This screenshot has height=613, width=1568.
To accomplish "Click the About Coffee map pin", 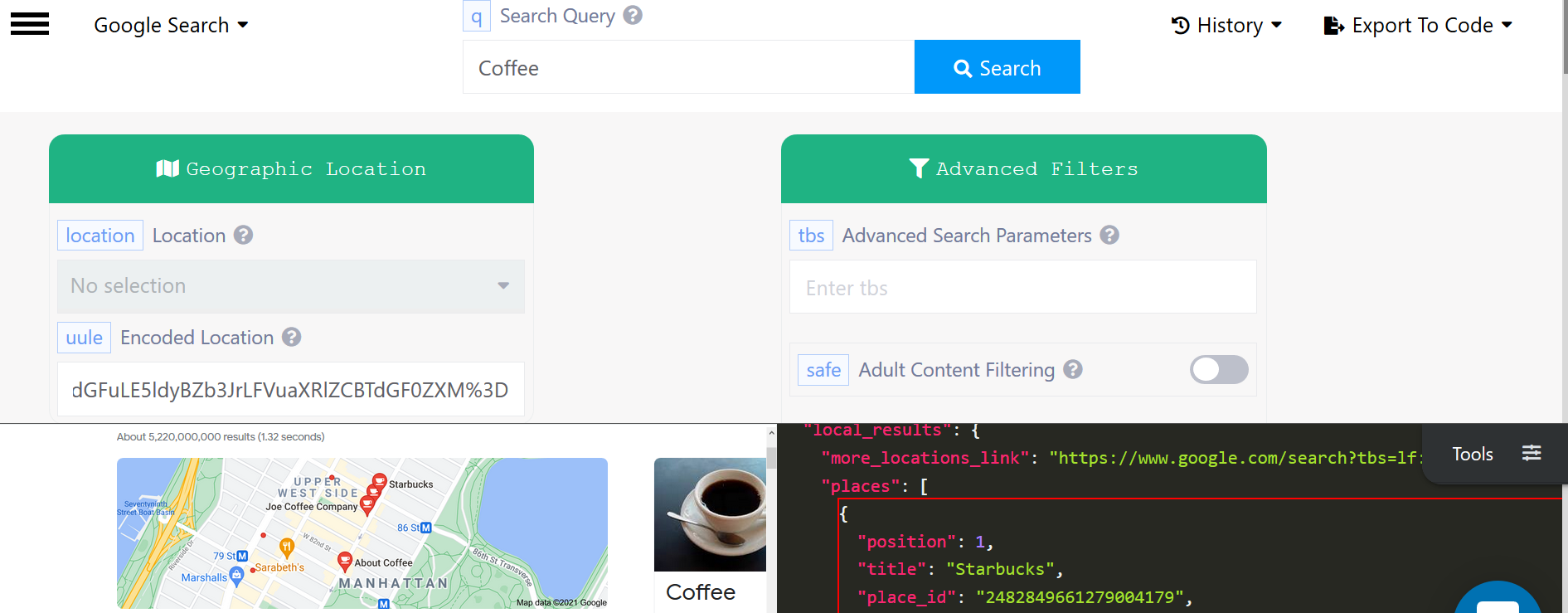I will 345,562.
